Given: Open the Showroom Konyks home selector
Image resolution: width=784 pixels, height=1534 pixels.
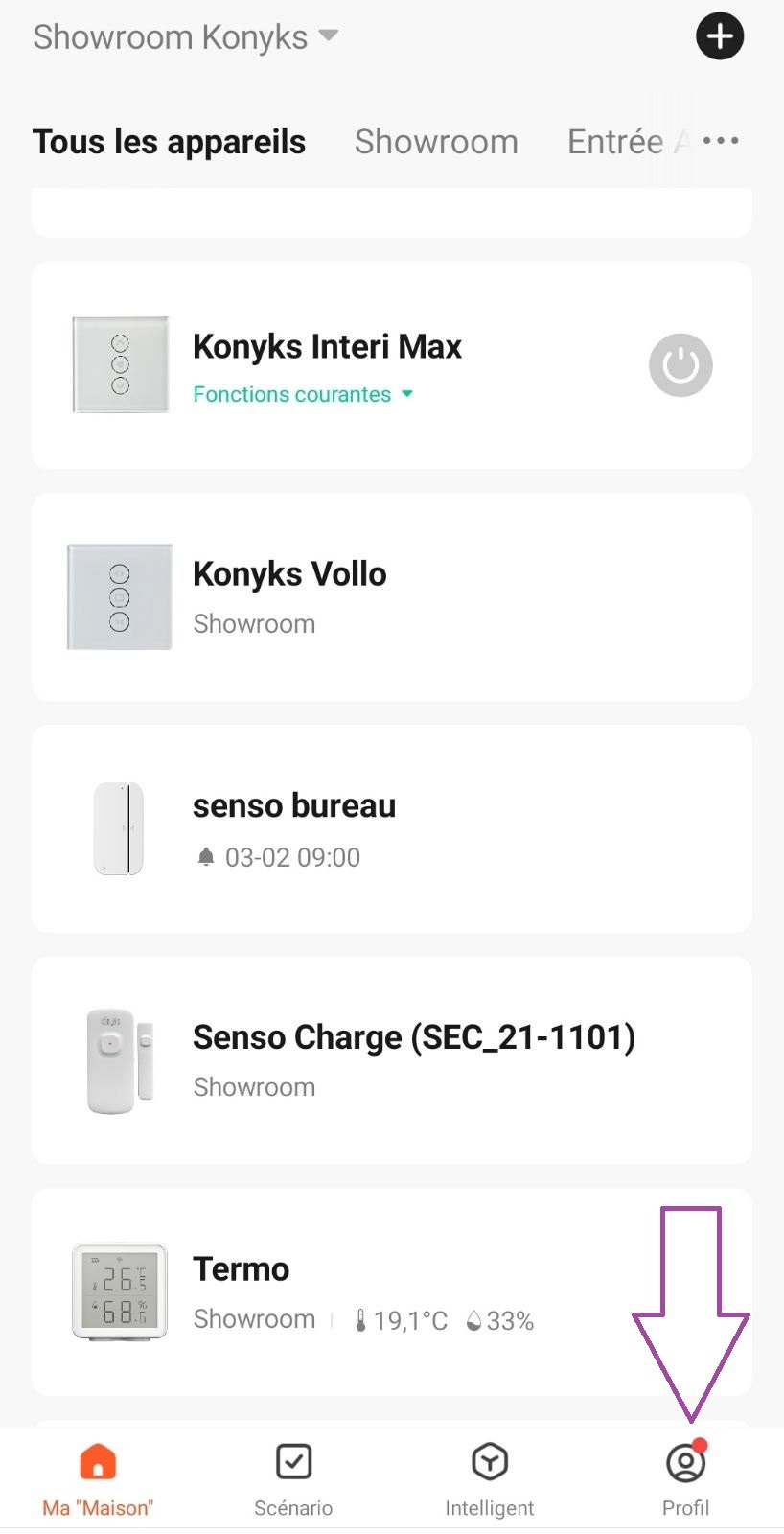Looking at the screenshot, I should [186, 36].
